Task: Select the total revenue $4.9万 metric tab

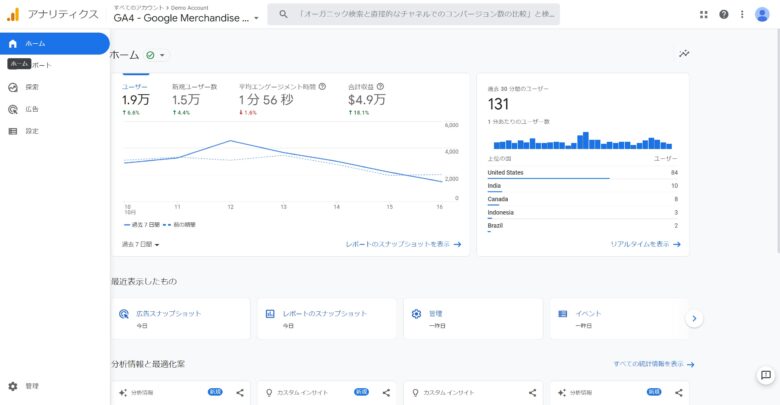Action: tap(367, 99)
